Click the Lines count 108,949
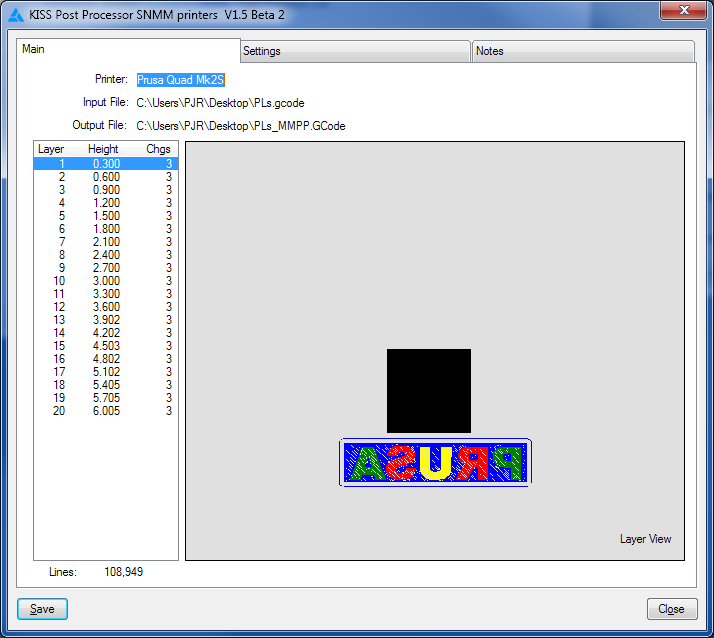714x638 pixels. (123, 572)
